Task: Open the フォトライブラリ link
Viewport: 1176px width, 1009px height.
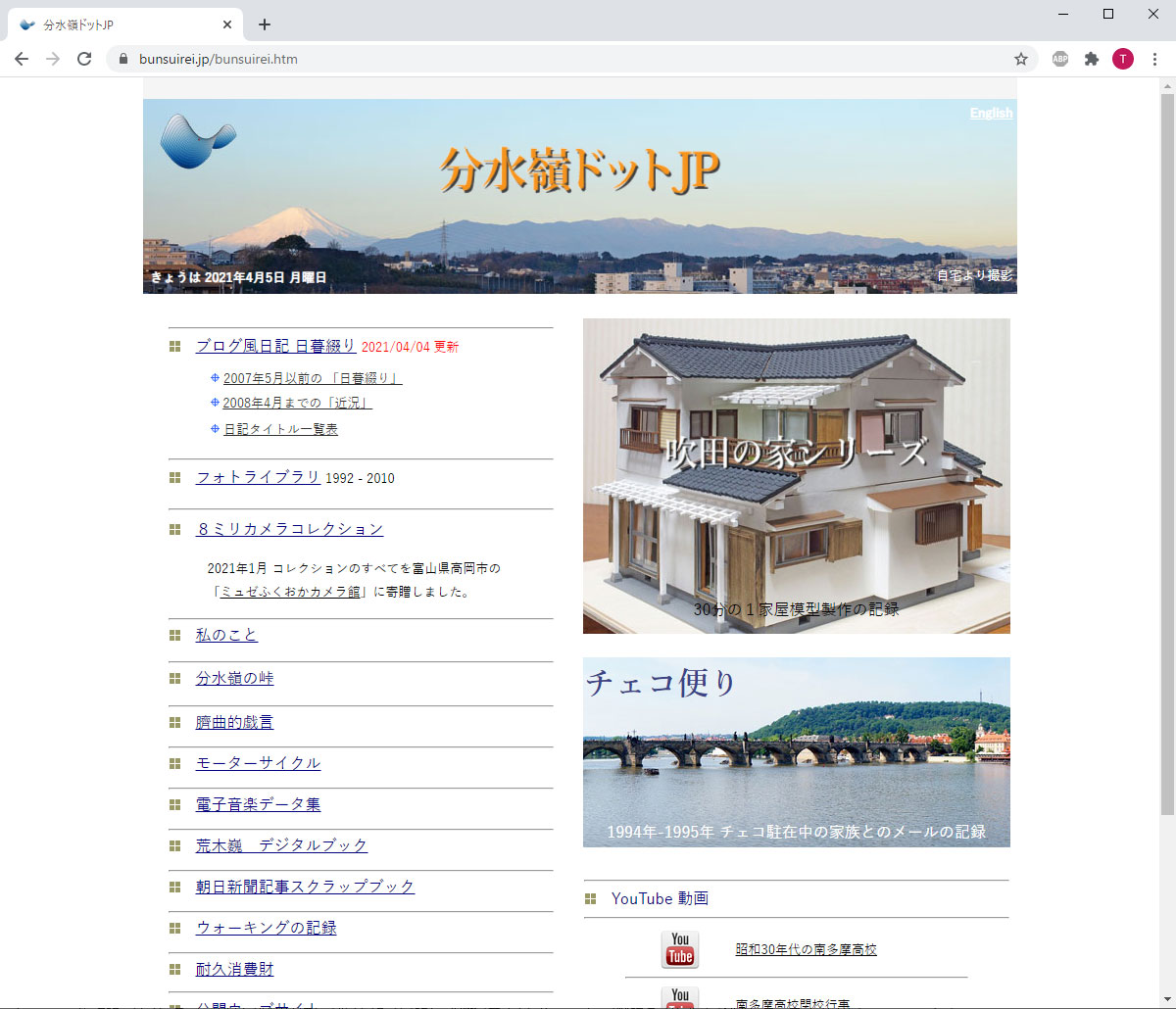Action: (x=258, y=477)
